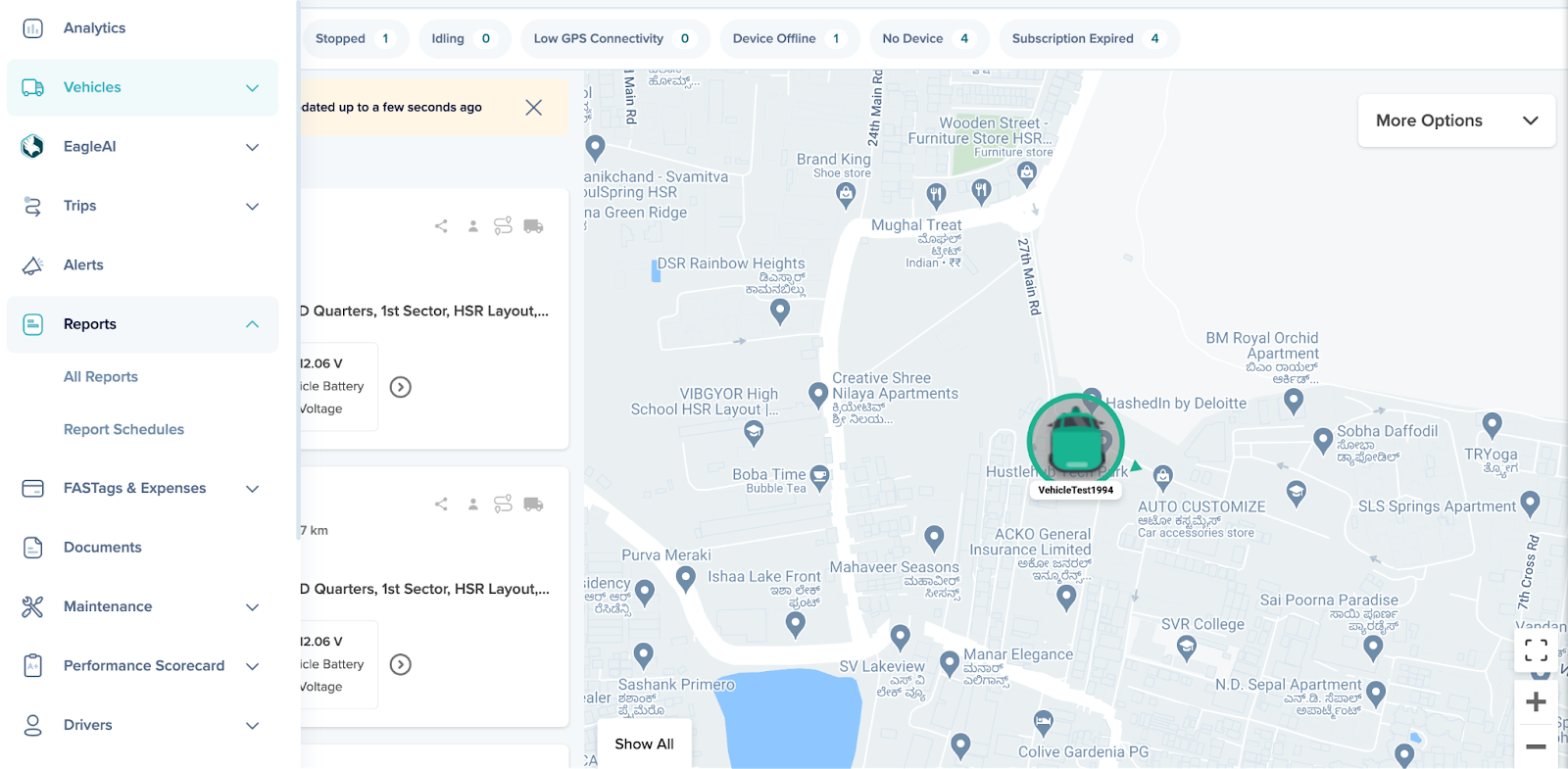This screenshot has height=769, width=1568.
Task: Click the truck icon on first vehicle card
Action: tap(533, 226)
